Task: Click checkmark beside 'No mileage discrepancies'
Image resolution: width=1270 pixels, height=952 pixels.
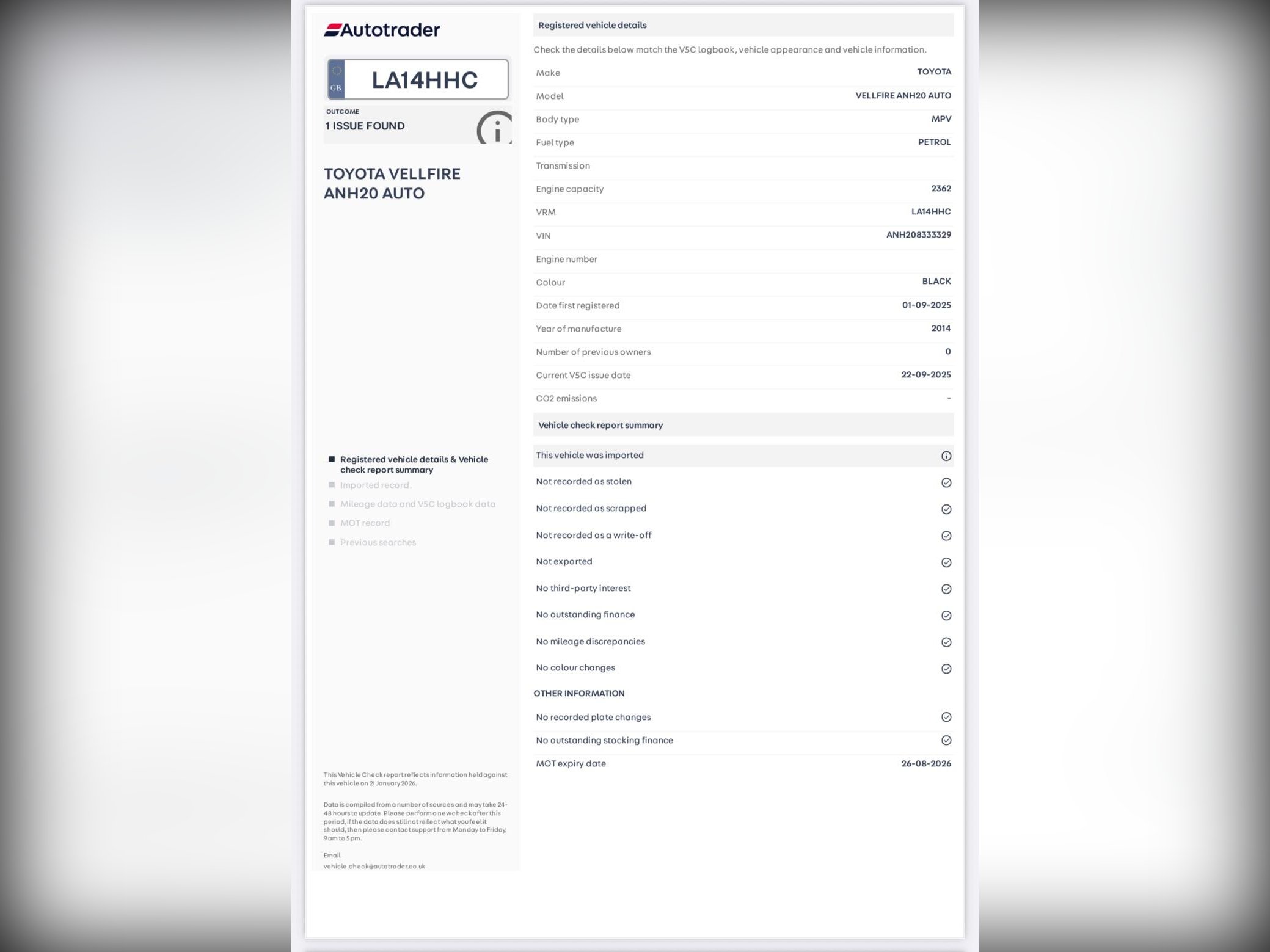Action: pos(946,642)
